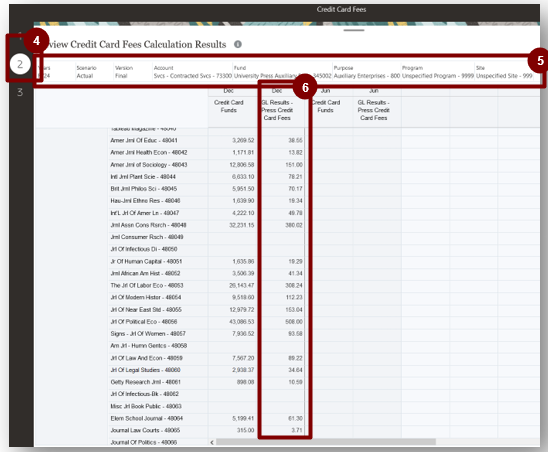548x452 pixels.
Task: Click the empty Jun Credit Card Funds cell for Amer Jrnl Of Educ
Action: coord(331,141)
